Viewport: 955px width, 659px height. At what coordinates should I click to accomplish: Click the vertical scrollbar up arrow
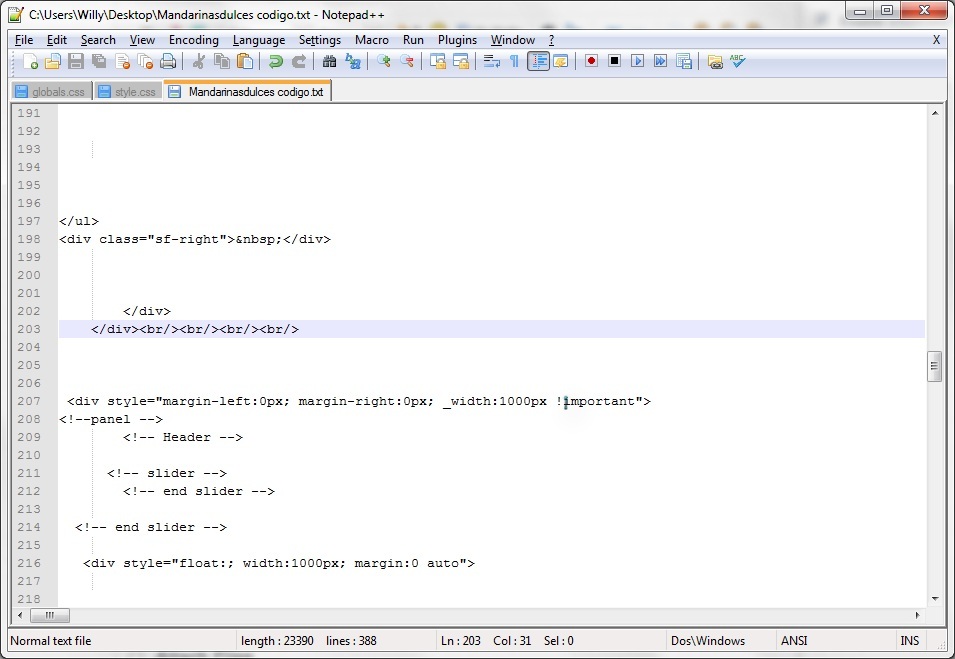click(935, 113)
